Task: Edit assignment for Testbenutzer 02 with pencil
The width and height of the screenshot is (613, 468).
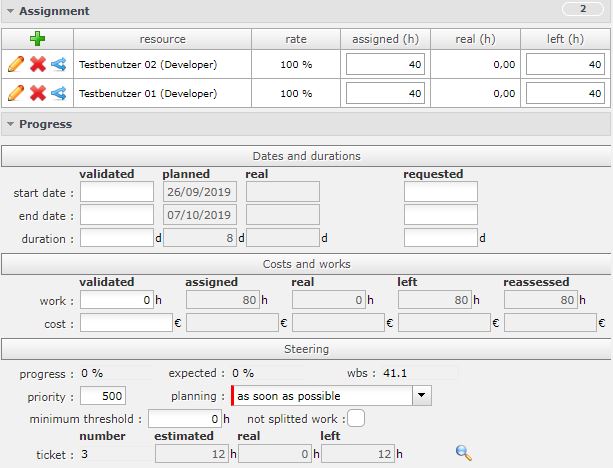Action: pos(15,65)
